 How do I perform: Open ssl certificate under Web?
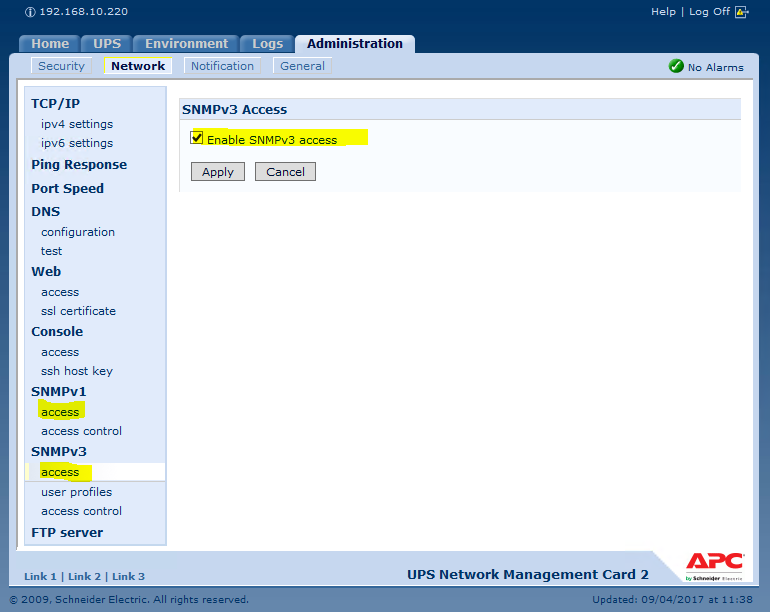78,311
